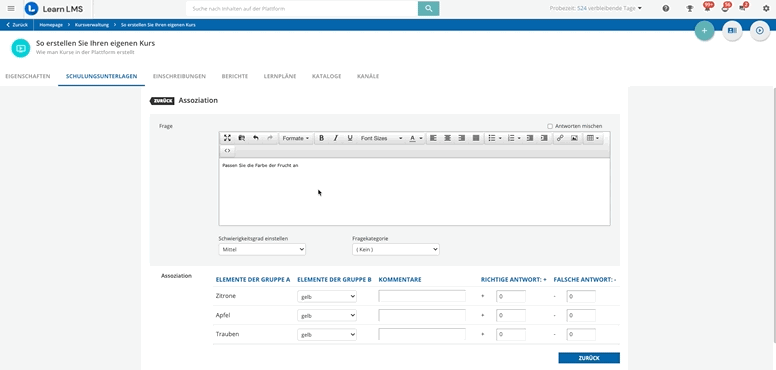Apply bold formatting
This screenshot has height=370, width=776.
321,138
